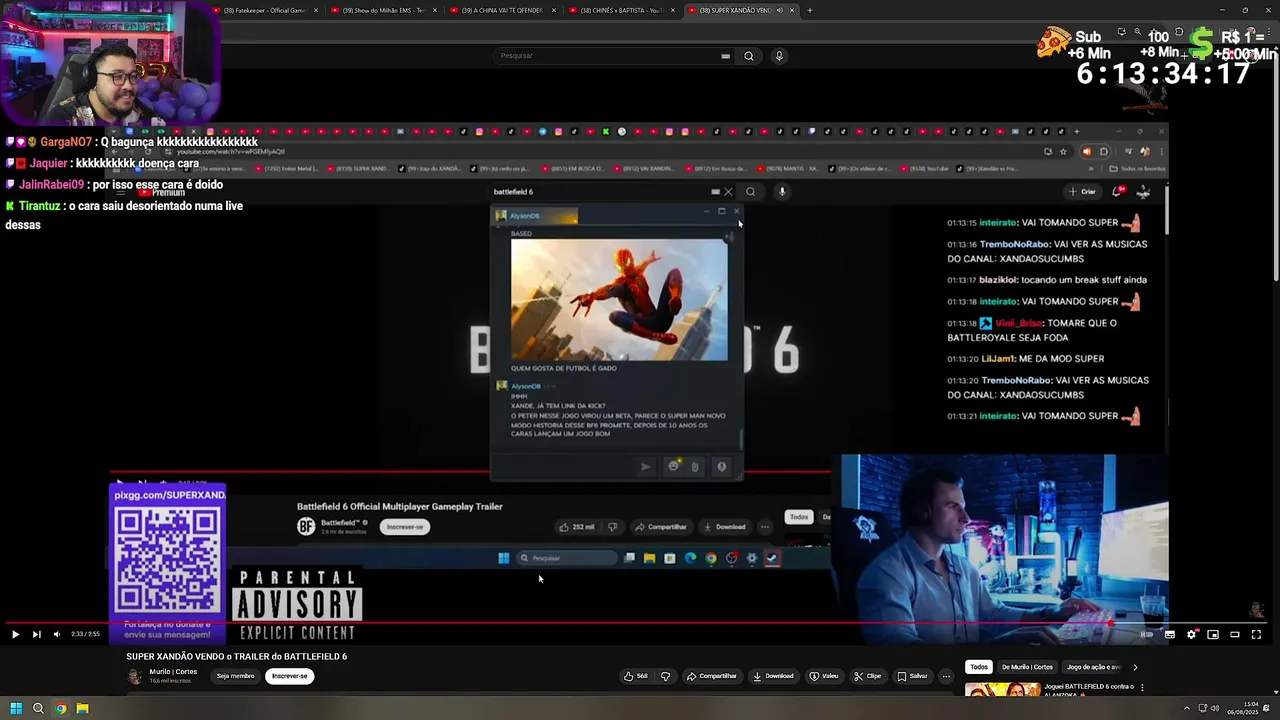Screen dimensions: 1280x720
Task: Open the Windows Start menu
Action: point(15,708)
